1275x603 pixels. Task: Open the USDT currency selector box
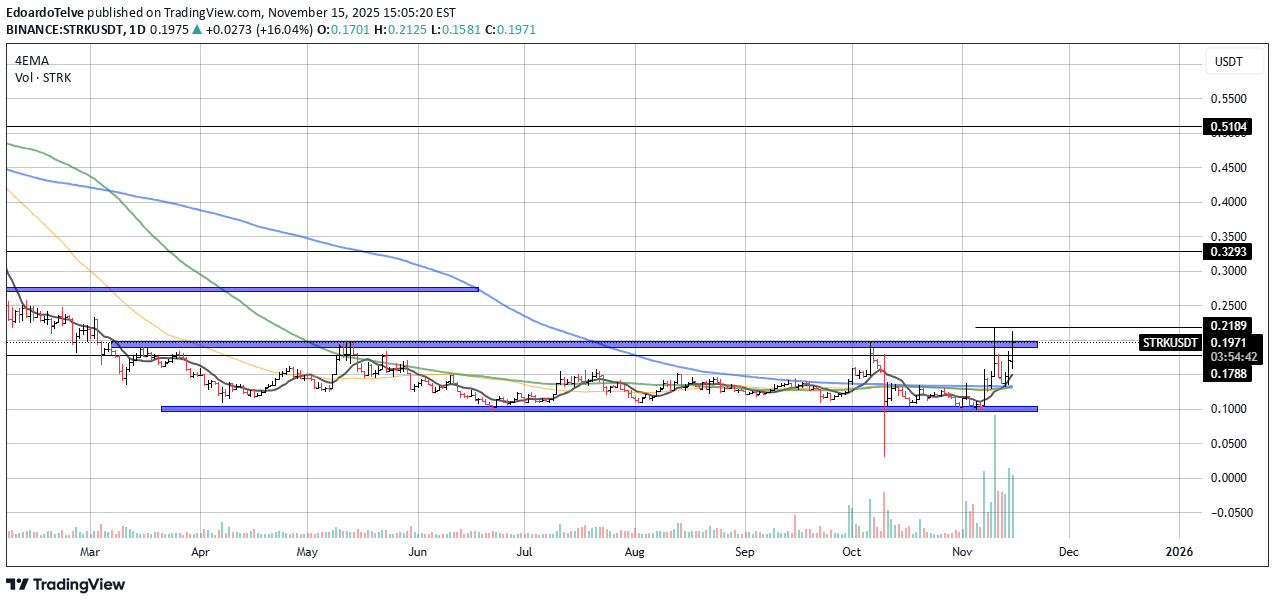pos(1228,62)
